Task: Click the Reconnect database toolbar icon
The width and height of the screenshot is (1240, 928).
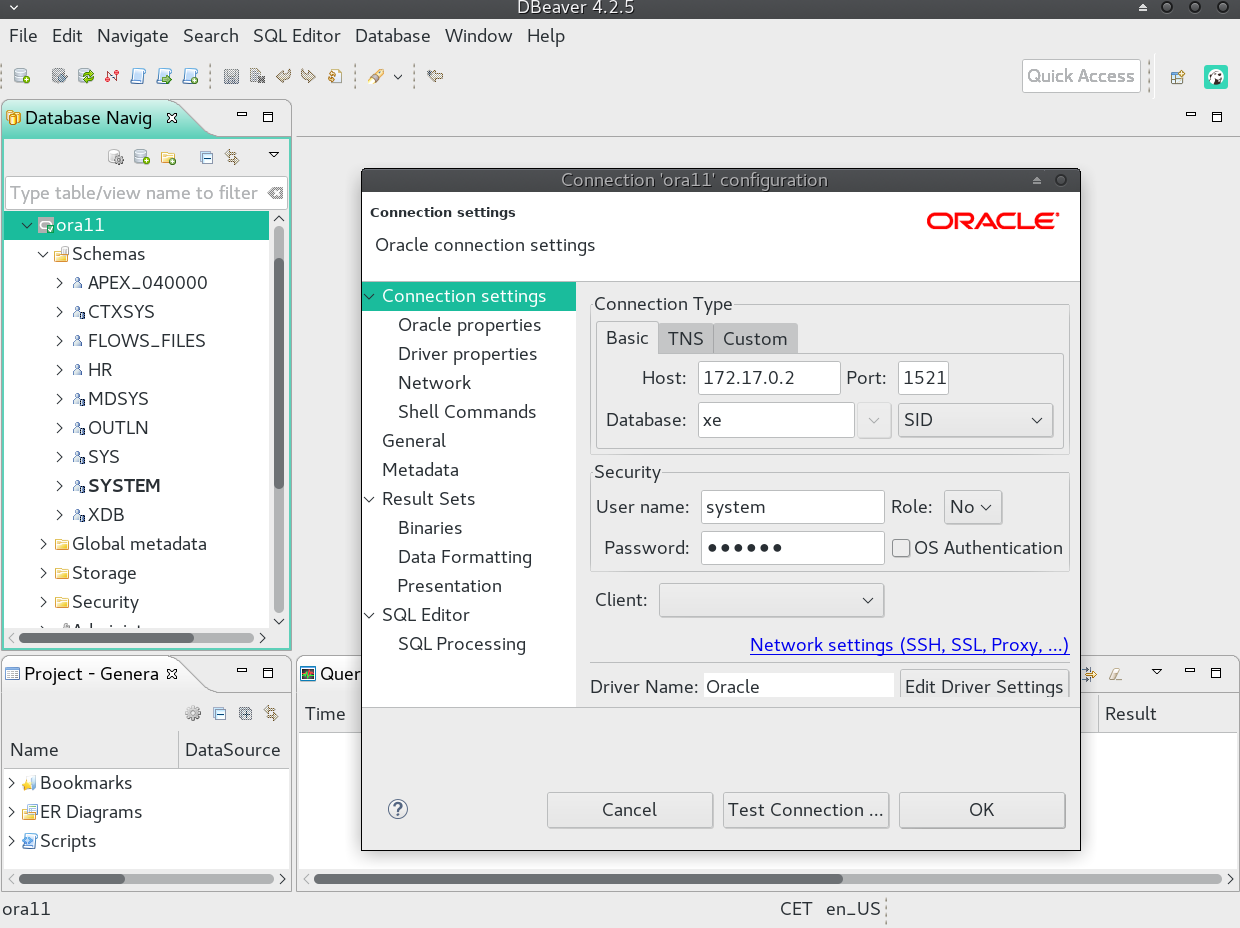Action: coord(86,76)
